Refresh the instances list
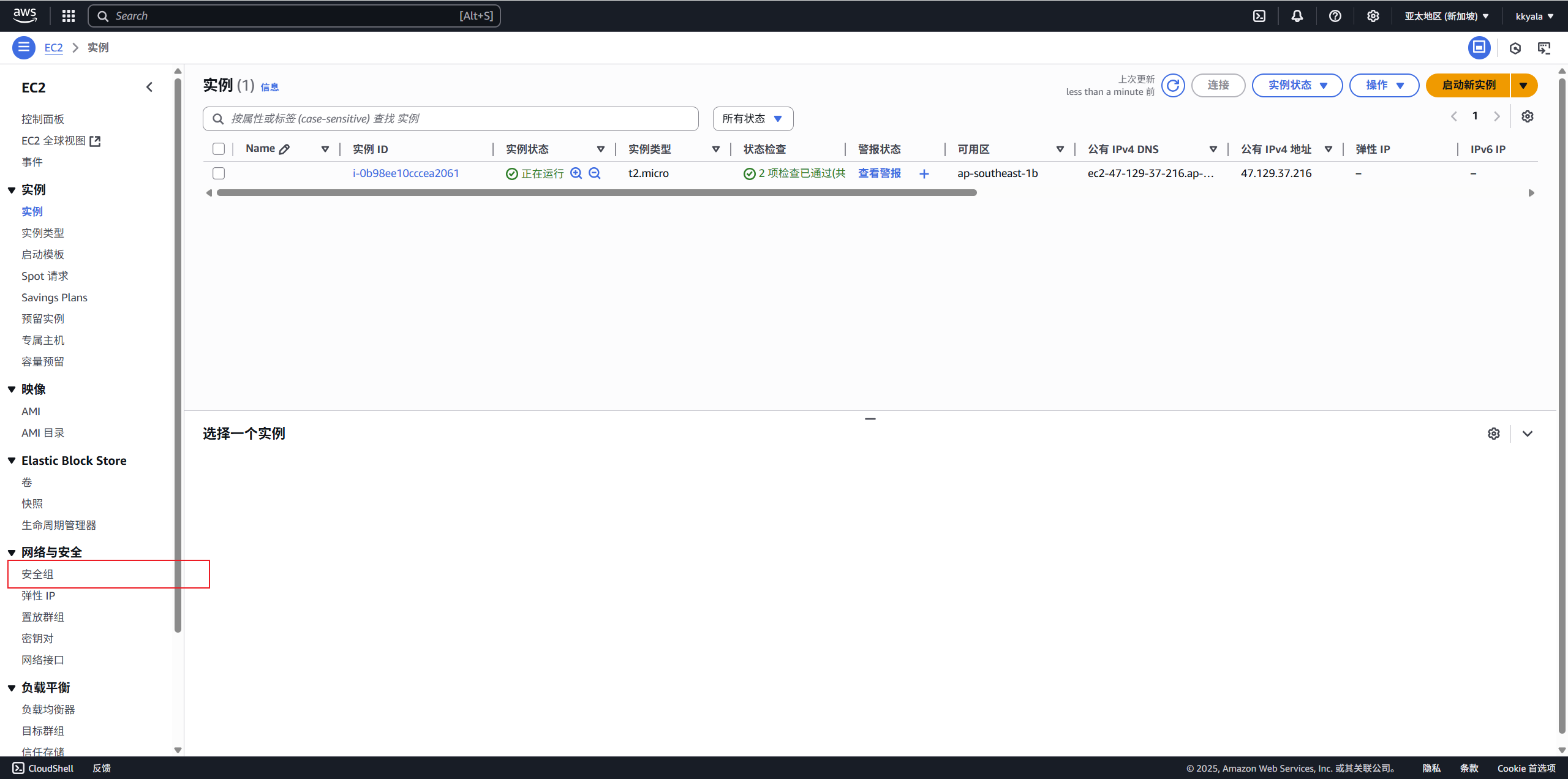1568x779 pixels. coord(1173,85)
